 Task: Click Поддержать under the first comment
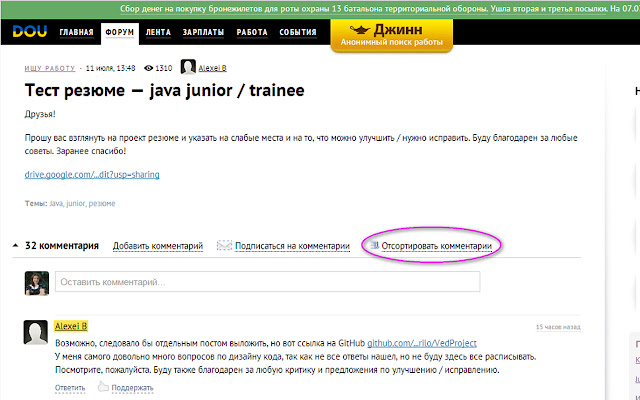click(x=132, y=388)
